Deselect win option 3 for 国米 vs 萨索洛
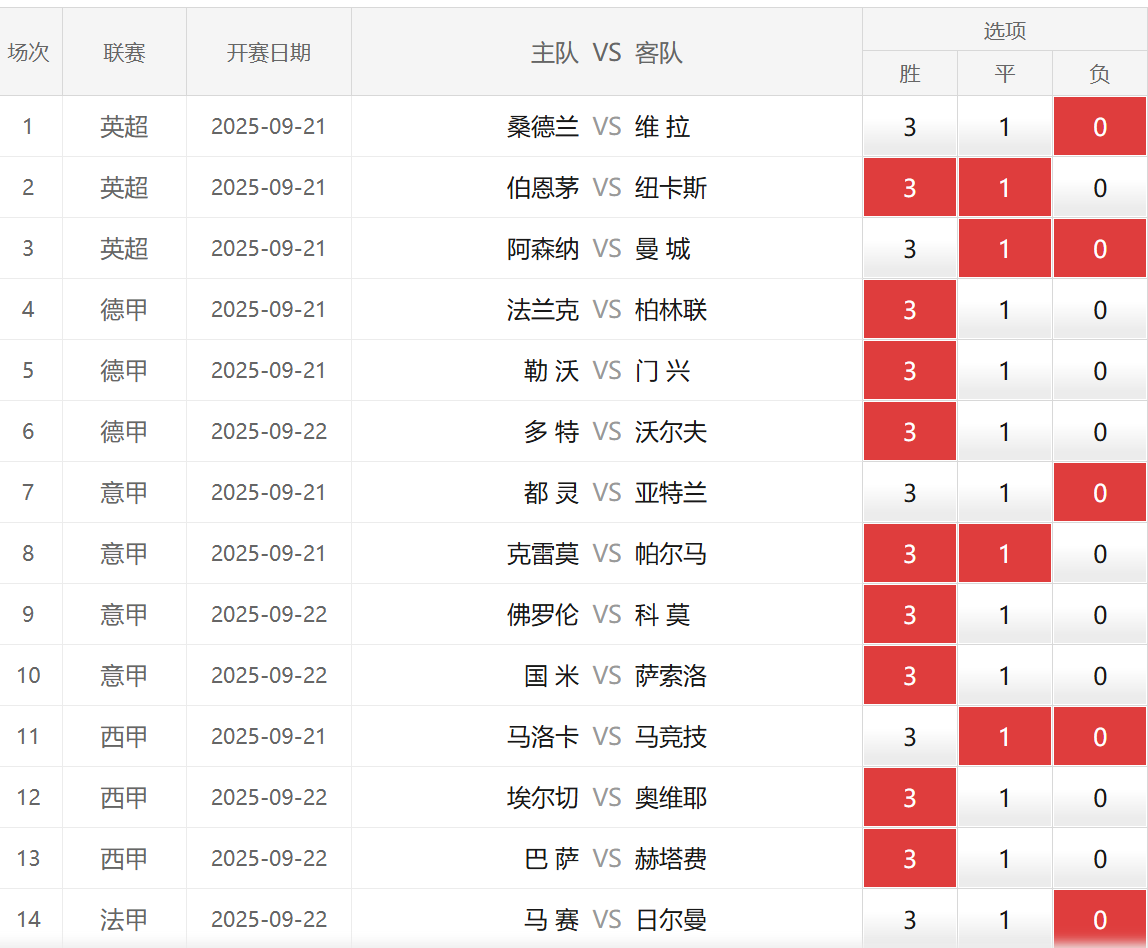 909,676
